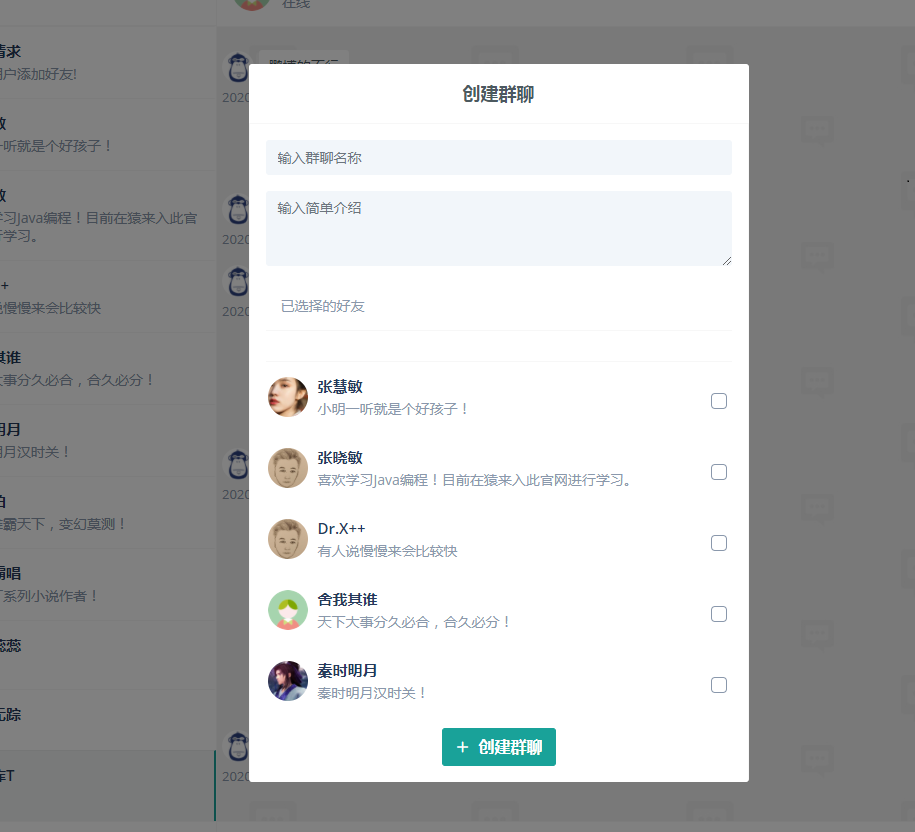Viewport: 915px width, 832px height.
Task: Select 张晓敏 friend checkbox
Action: tap(718, 471)
